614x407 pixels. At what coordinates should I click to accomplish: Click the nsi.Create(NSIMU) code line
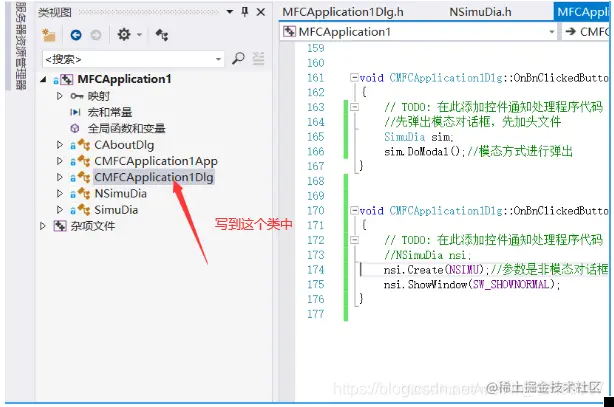pyautogui.click(x=496, y=270)
